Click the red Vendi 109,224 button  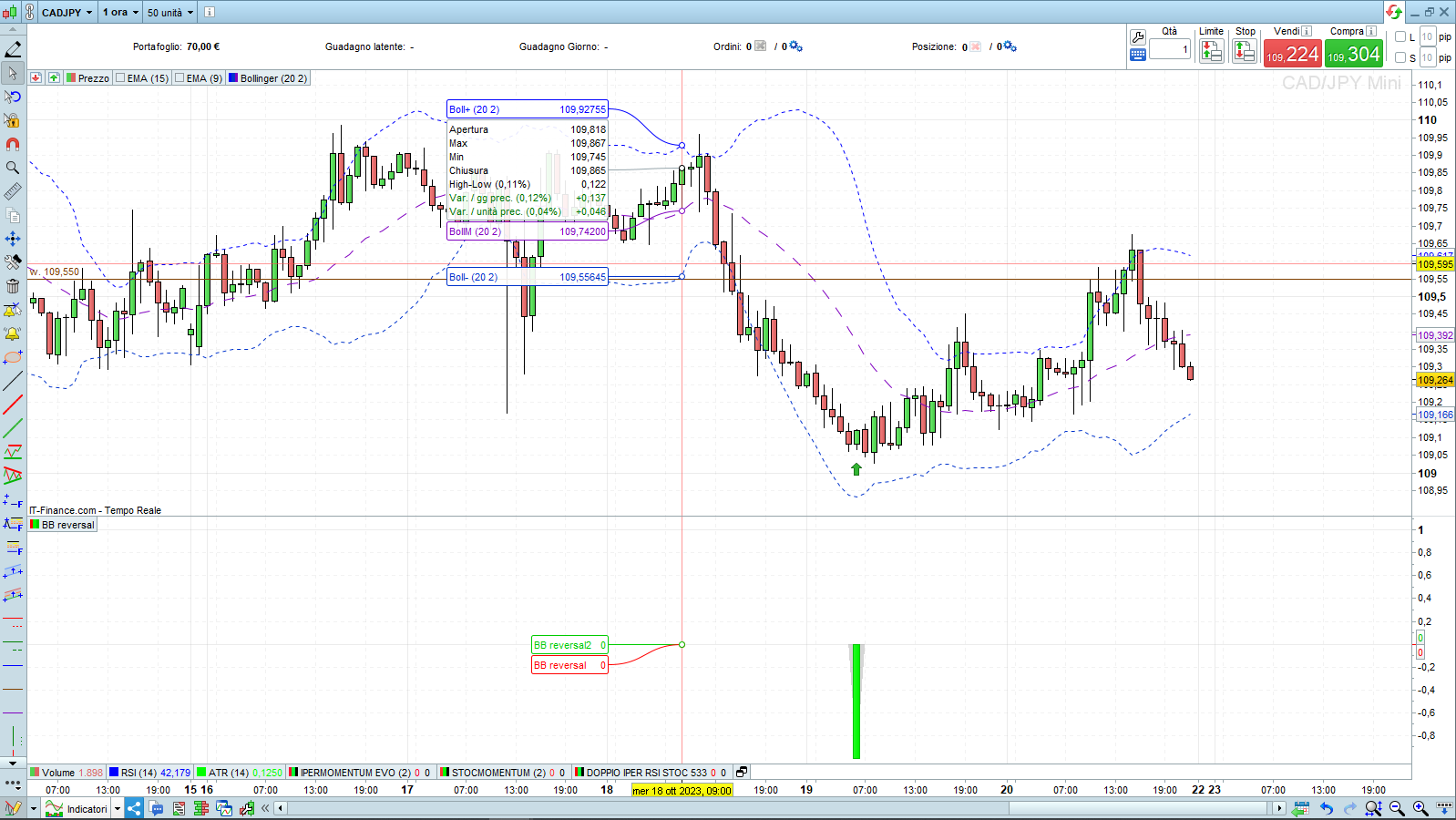(x=1292, y=55)
